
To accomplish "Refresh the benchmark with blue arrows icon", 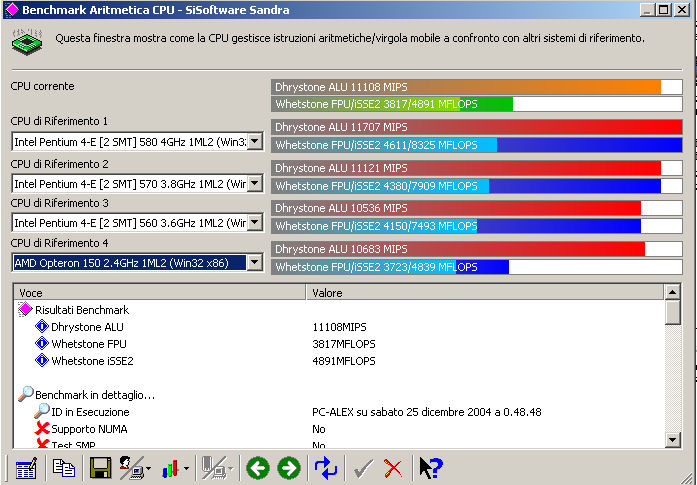I will [326, 469].
